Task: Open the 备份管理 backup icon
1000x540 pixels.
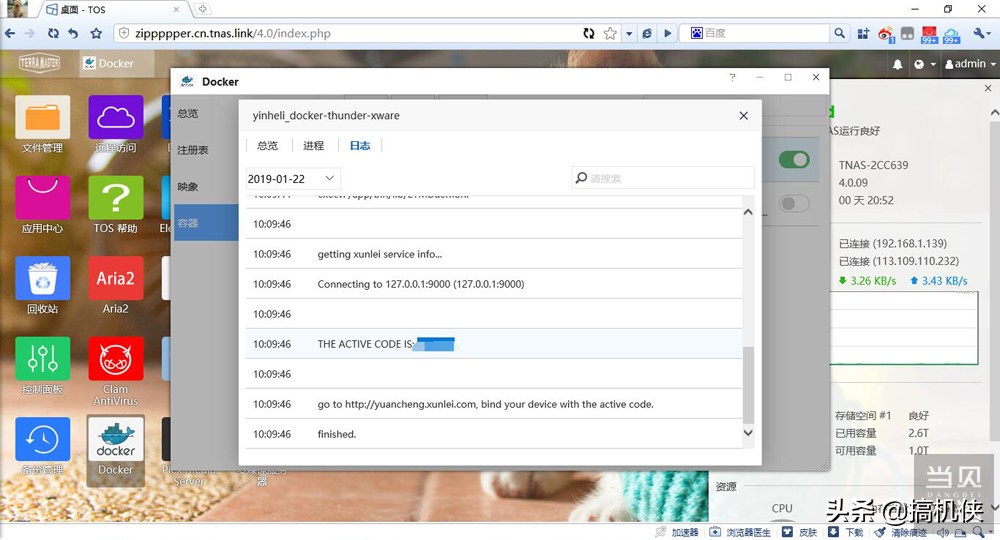Action: [x=42, y=439]
